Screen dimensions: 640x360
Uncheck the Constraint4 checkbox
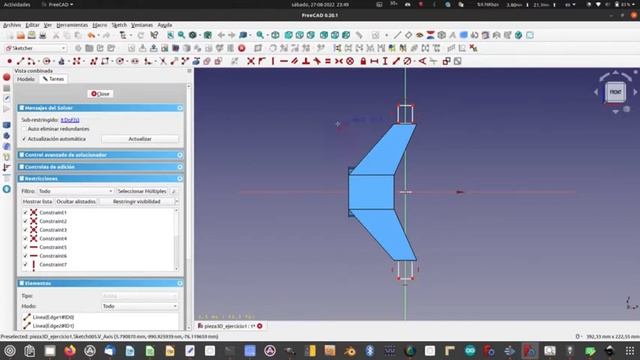25,238
